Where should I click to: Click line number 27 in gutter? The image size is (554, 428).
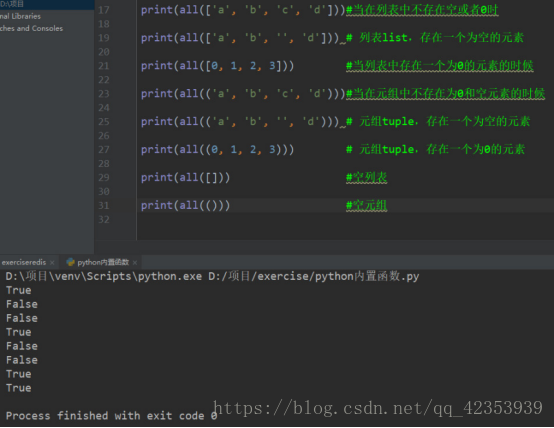(104, 149)
